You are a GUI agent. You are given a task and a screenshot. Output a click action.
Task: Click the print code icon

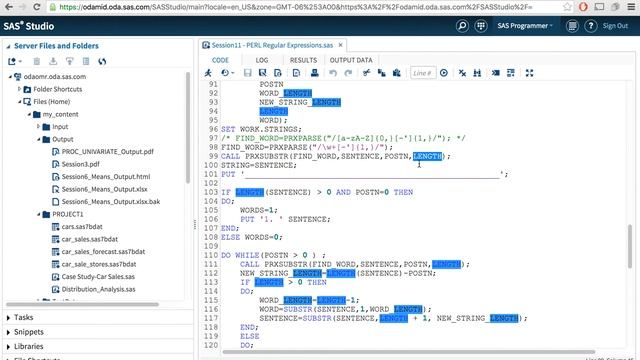(314, 73)
